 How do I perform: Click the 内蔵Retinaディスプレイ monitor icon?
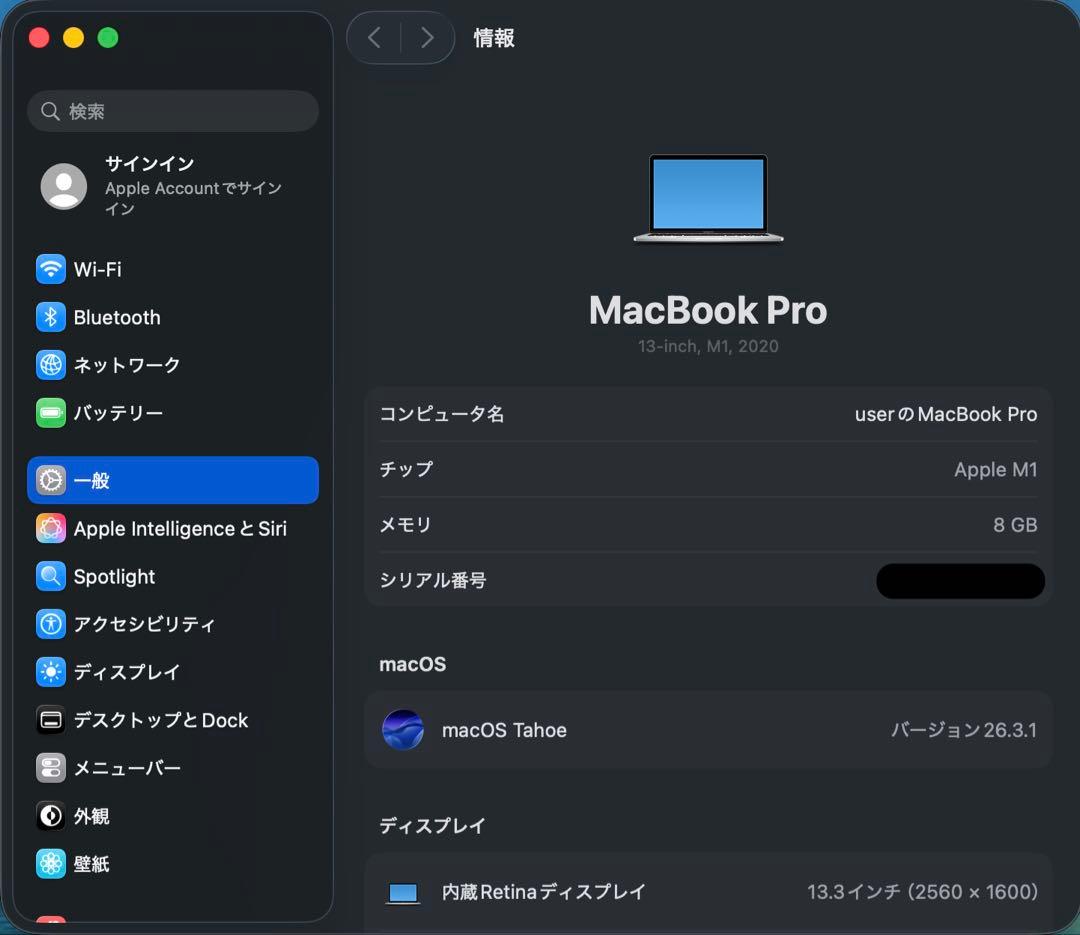tap(403, 892)
